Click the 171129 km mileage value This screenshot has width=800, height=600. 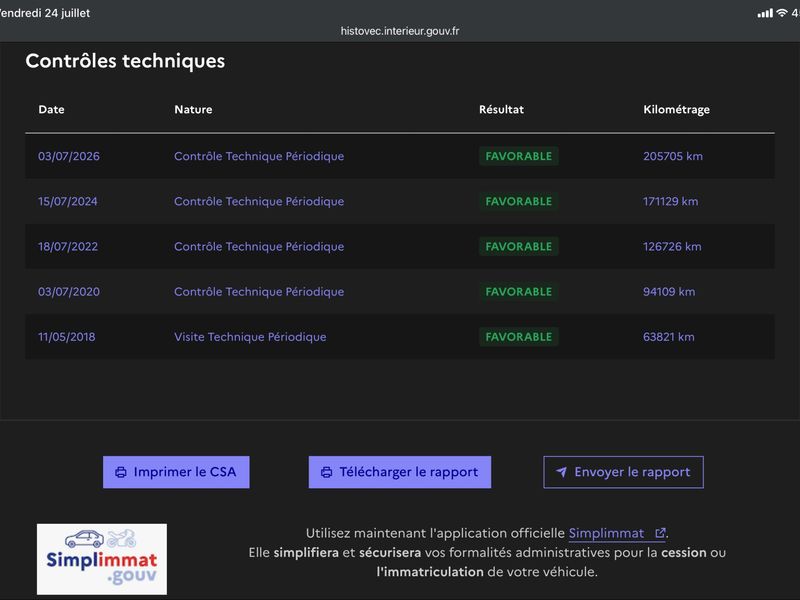(670, 202)
